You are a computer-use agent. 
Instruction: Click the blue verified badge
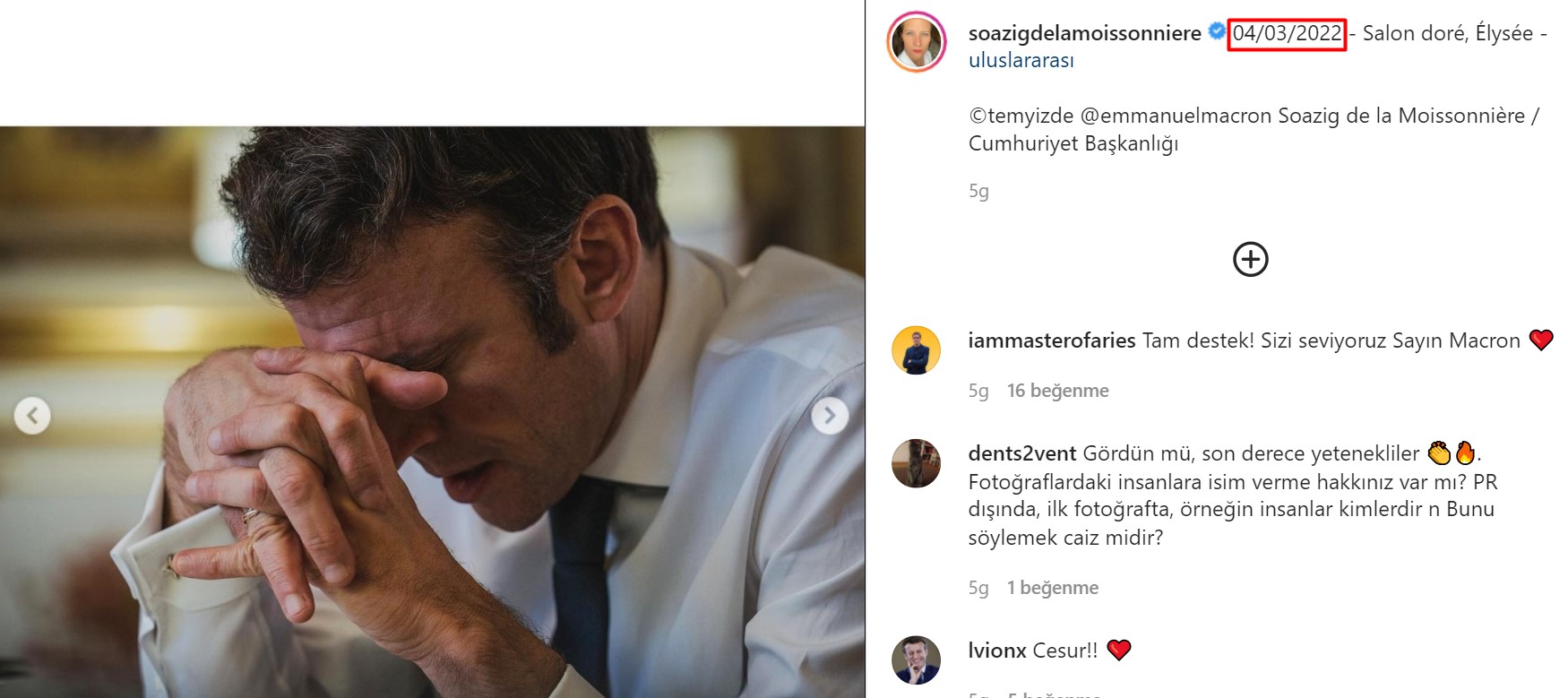point(1216,32)
